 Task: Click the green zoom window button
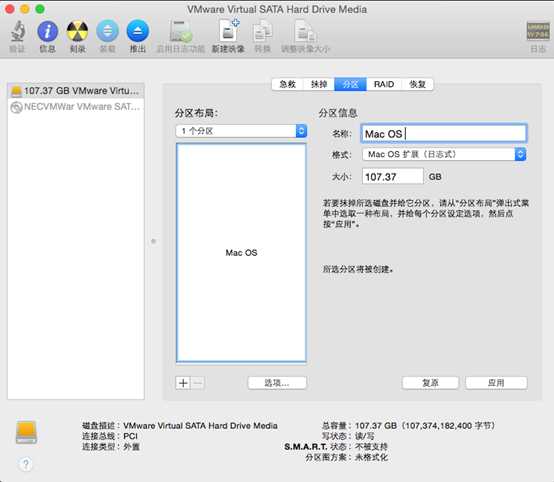tap(40, 9)
